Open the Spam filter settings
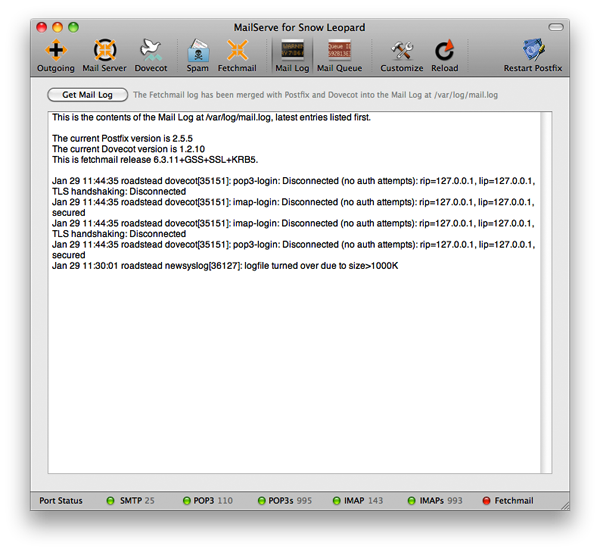This screenshot has height=552, width=600. tap(197, 55)
